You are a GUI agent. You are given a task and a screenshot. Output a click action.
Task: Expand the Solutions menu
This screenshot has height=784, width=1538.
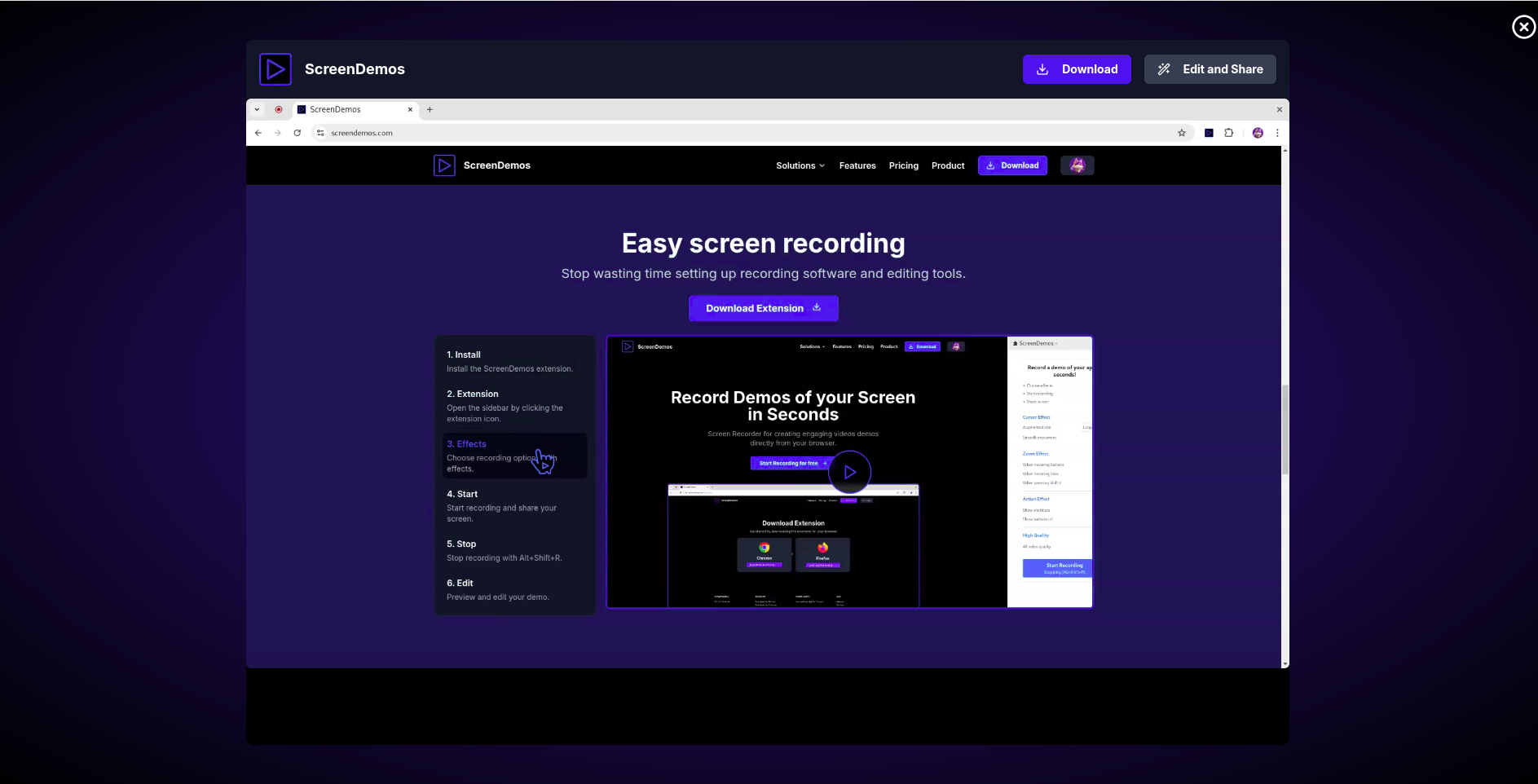(800, 165)
